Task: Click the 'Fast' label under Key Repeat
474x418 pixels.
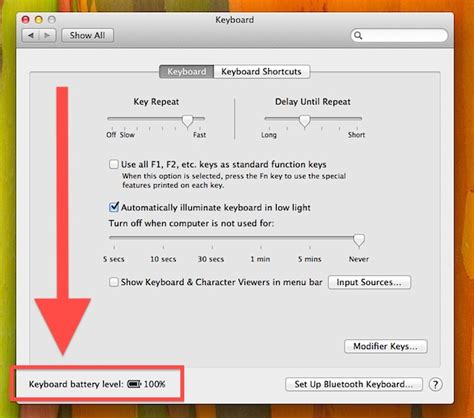Action: [x=199, y=135]
